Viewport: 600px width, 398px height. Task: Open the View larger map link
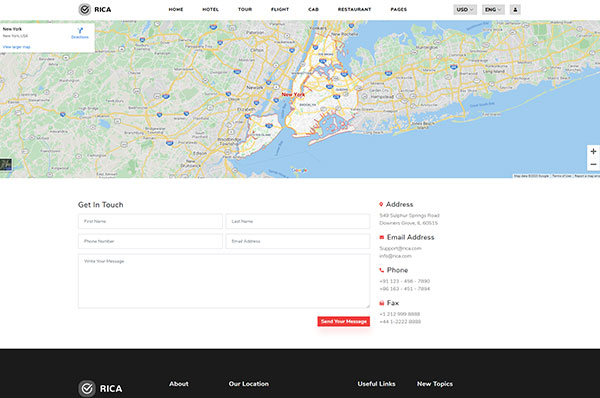[16, 47]
